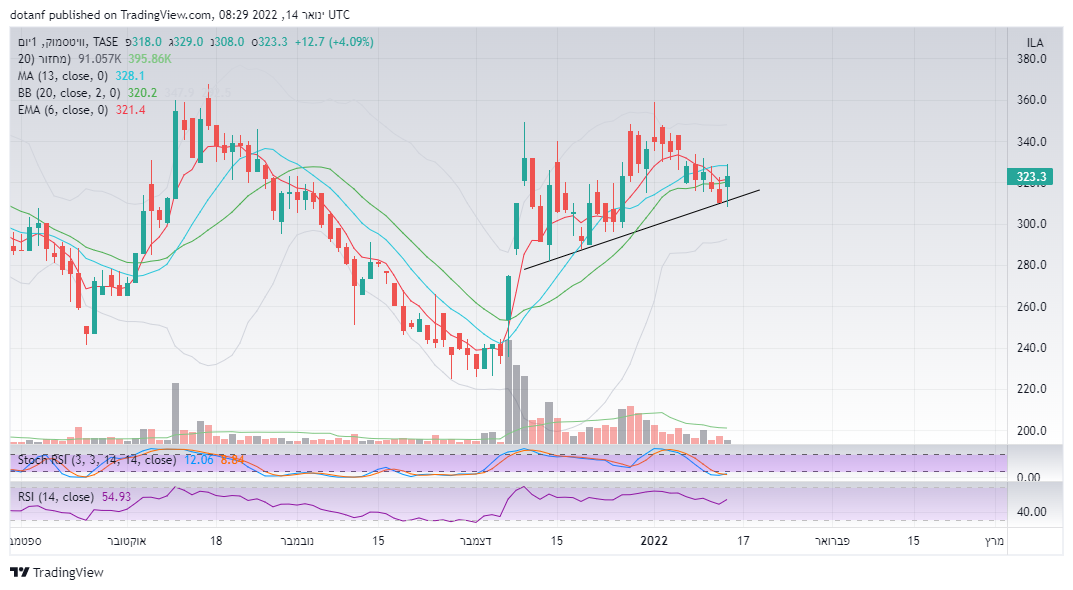1073x590 pixels.
Task: Select the MA (13, close, 0) indicator legend
Action: coord(63,76)
